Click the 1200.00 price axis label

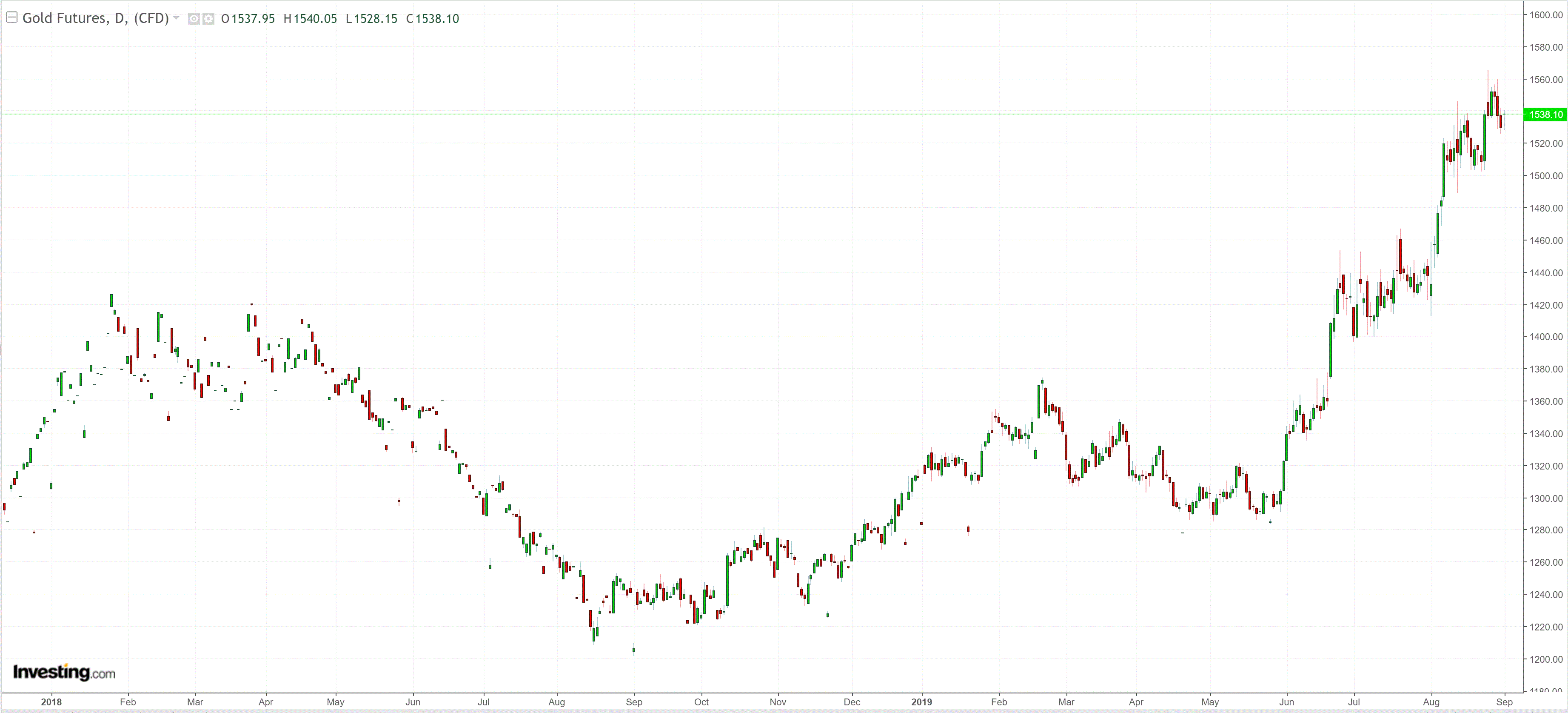coord(1546,659)
